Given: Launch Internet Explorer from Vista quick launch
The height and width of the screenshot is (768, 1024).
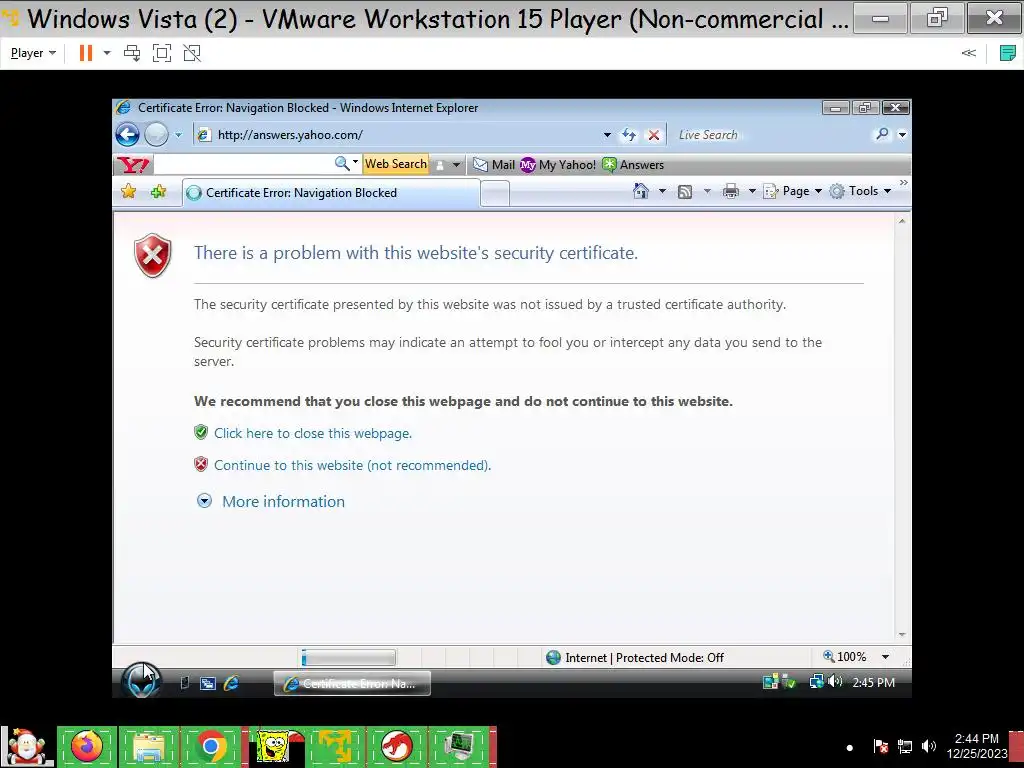Looking at the screenshot, I should coord(231,683).
